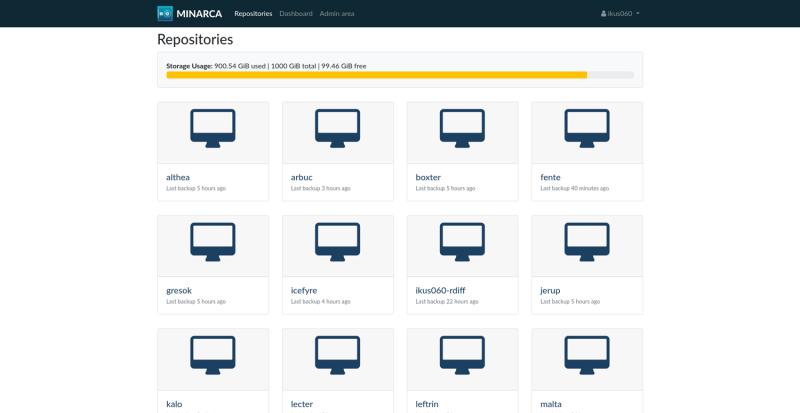
Task: Select the boxter monitor icon
Action: pos(462,129)
